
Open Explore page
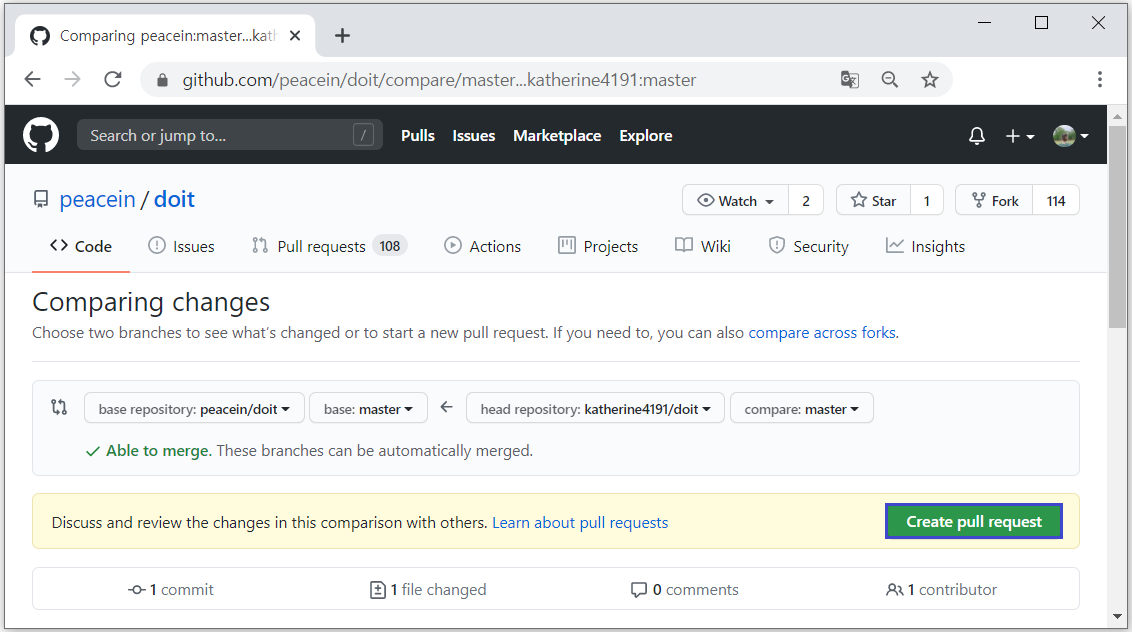point(645,136)
